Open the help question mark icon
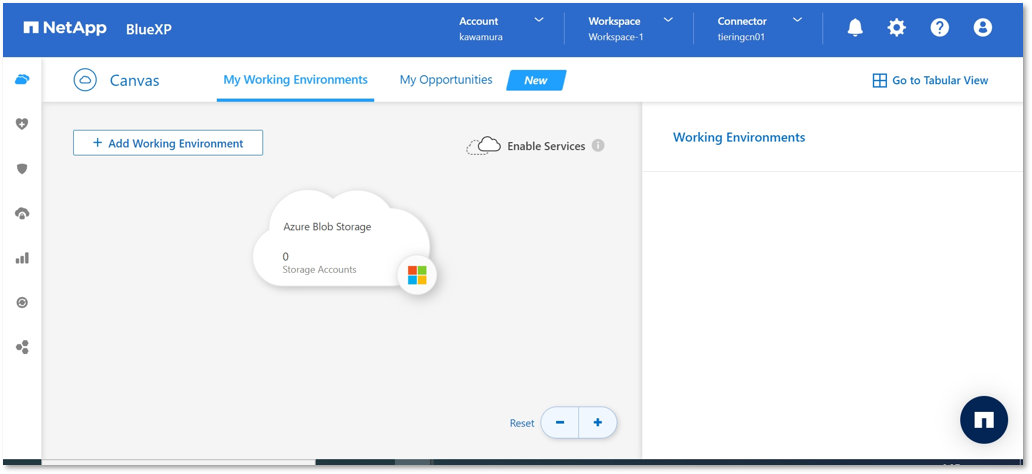1032x474 pixels. click(x=939, y=28)
